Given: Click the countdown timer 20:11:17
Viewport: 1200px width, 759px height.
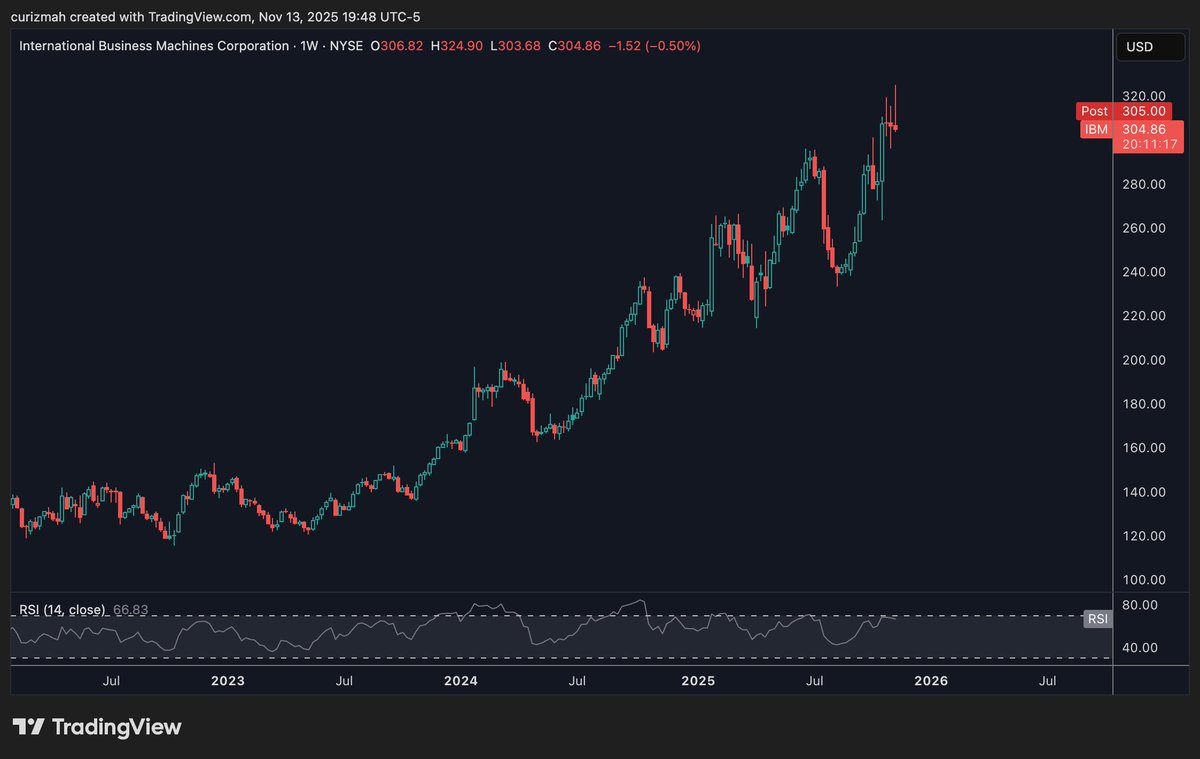Looking at the screenshot, I should click(x=1151, y=144).
